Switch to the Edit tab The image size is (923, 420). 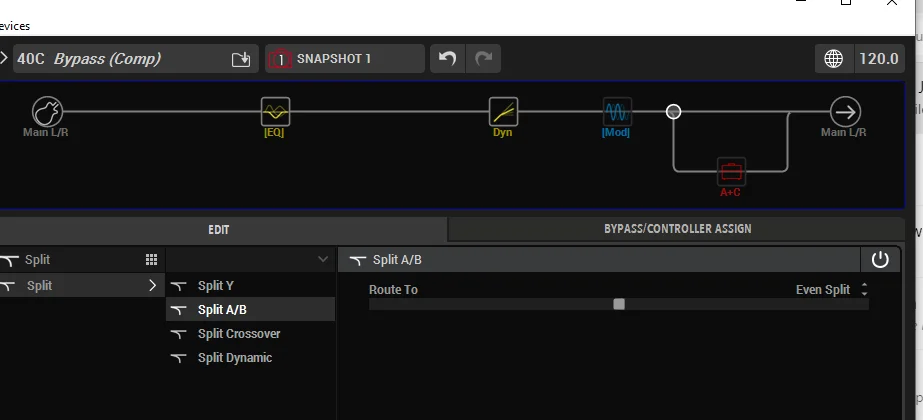[219, 229]
